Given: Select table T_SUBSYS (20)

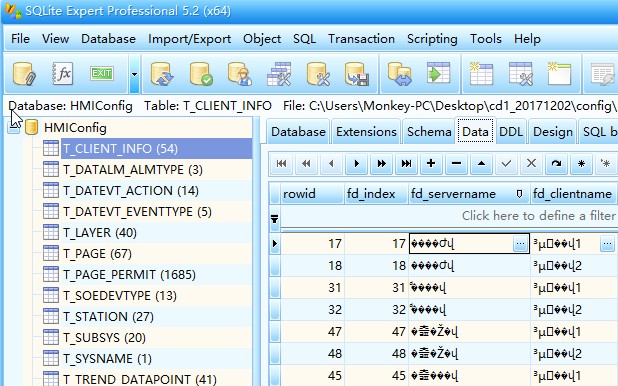Looking at the screenshot, I should coord(104,338).
